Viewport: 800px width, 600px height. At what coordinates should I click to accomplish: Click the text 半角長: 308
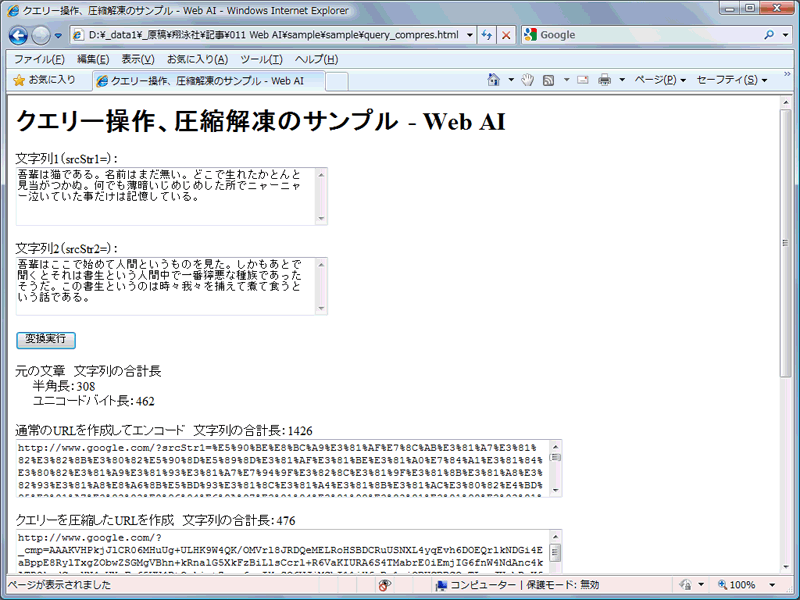click(64, 386)
